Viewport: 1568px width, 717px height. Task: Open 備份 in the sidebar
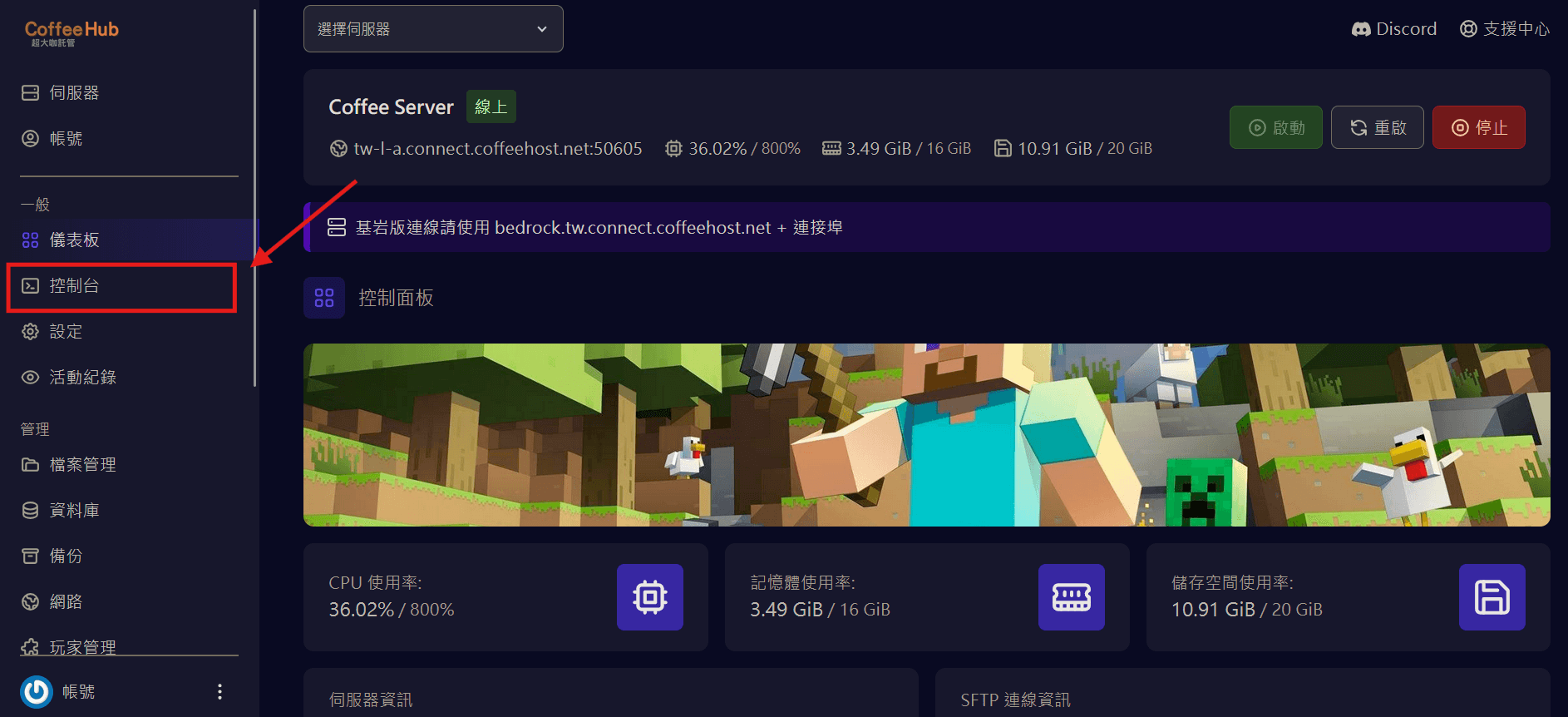129,556
